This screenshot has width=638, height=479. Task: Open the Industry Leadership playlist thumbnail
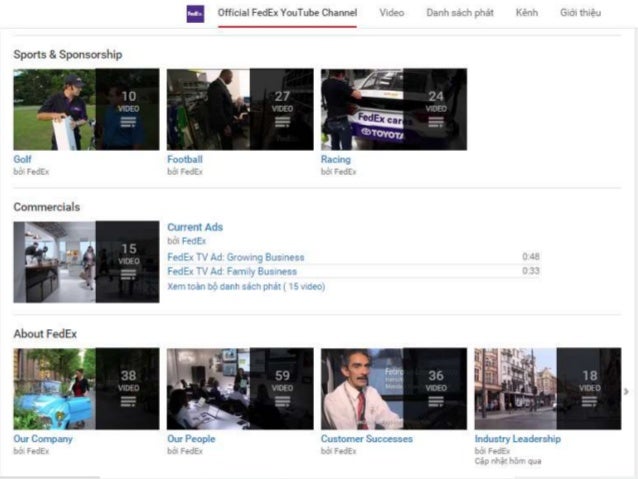(x=548, y=389)
